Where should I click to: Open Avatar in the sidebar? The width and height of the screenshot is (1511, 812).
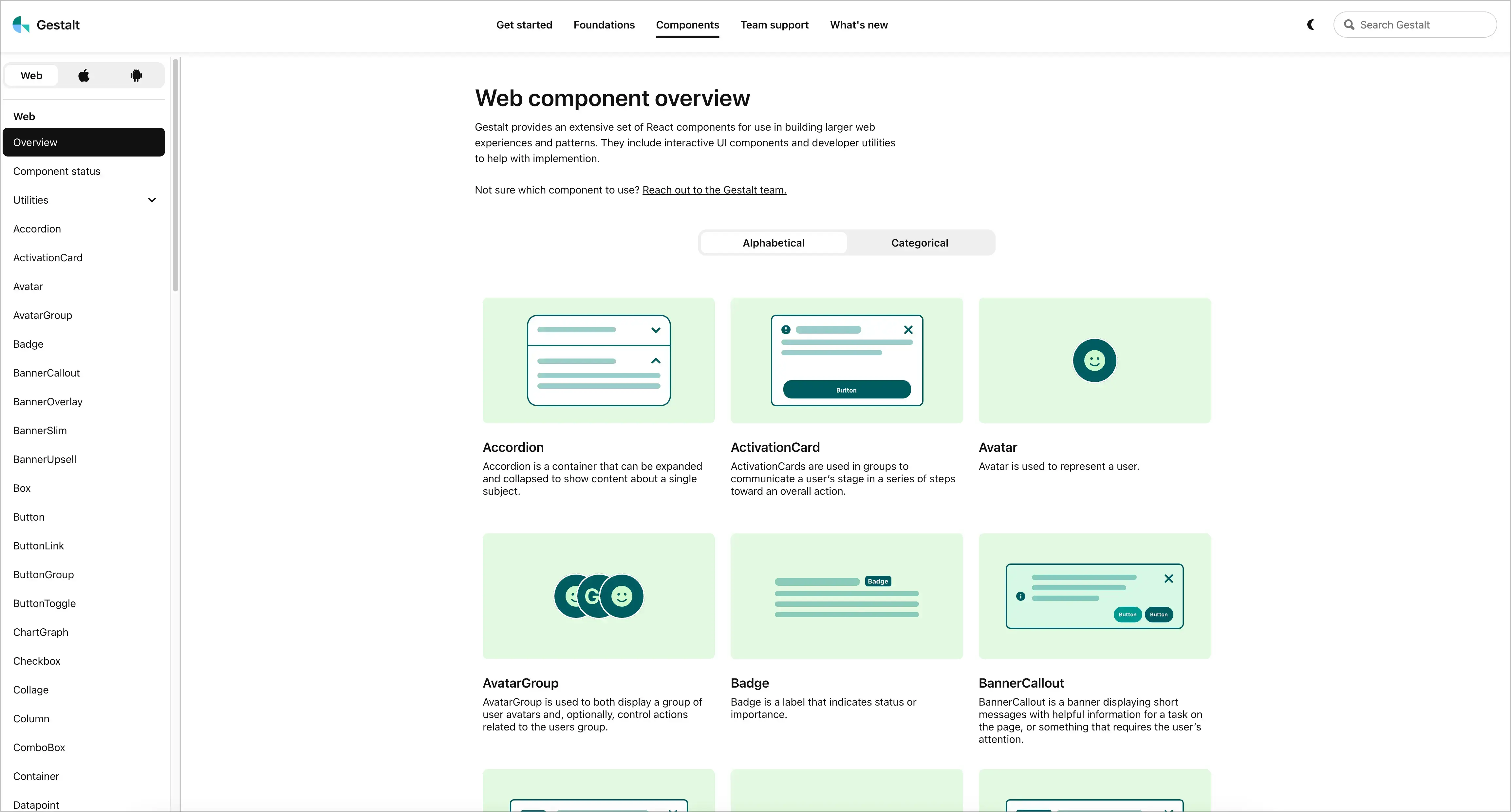(84, 286)
